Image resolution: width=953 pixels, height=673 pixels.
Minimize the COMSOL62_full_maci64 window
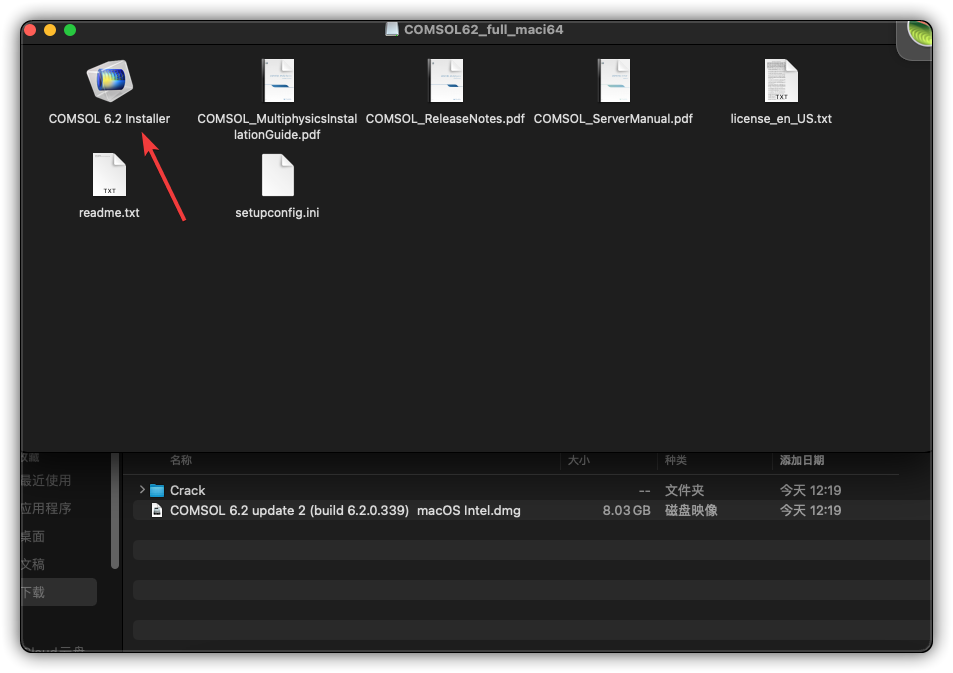point(50,30)
